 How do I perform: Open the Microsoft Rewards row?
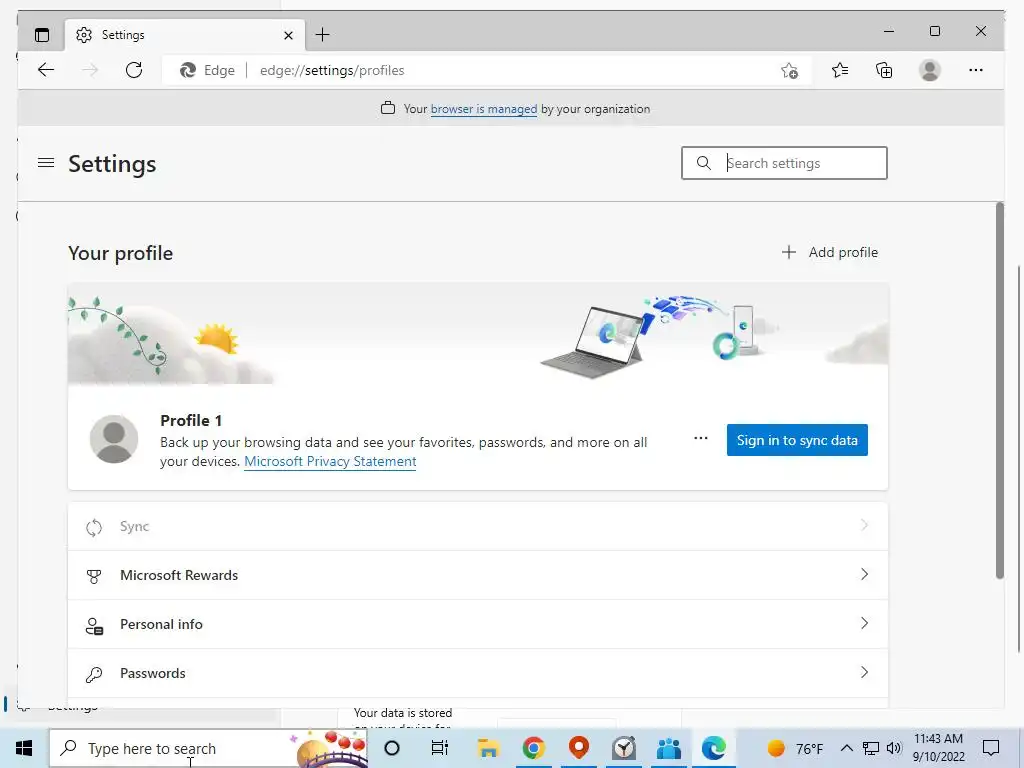[x=477, y=575]
